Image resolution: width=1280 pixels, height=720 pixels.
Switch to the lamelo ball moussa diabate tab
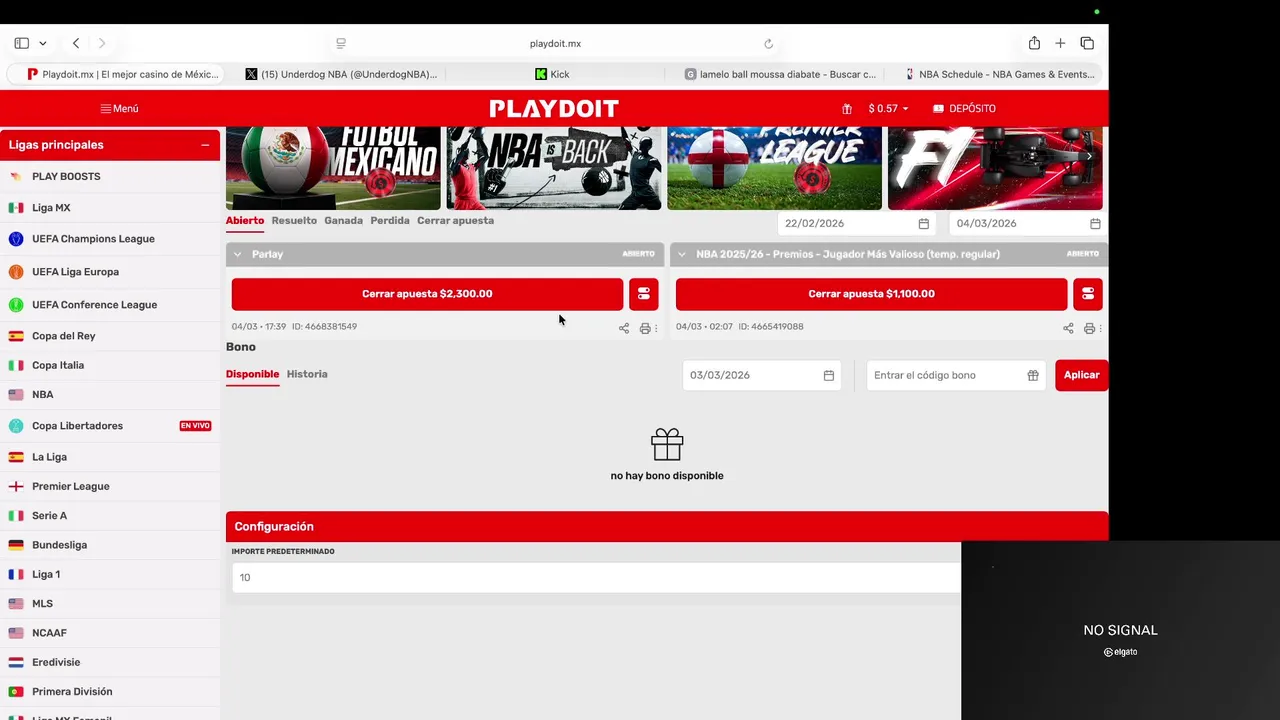(780, 74)
